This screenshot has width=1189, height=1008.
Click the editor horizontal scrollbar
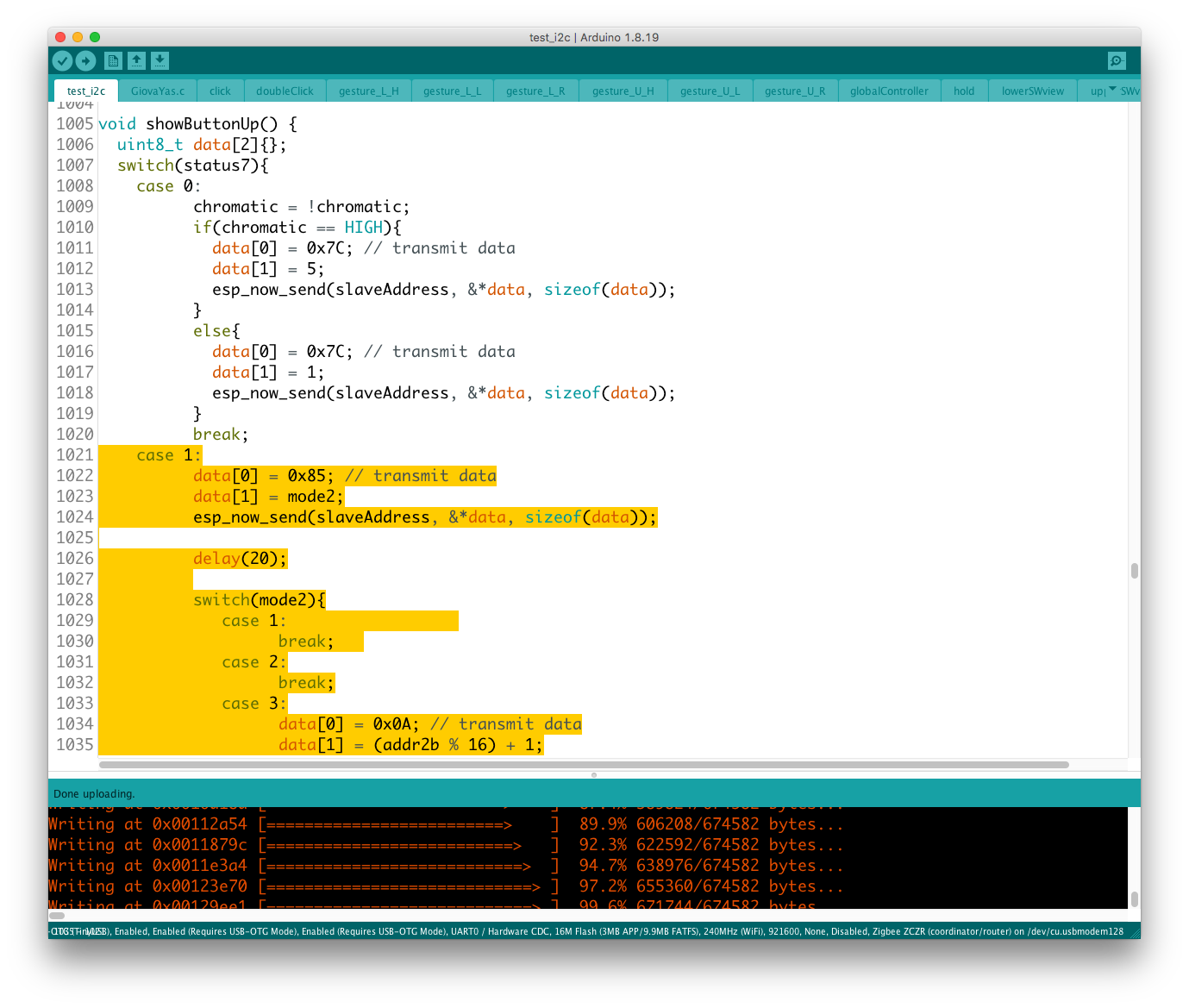tap(584, 765)
